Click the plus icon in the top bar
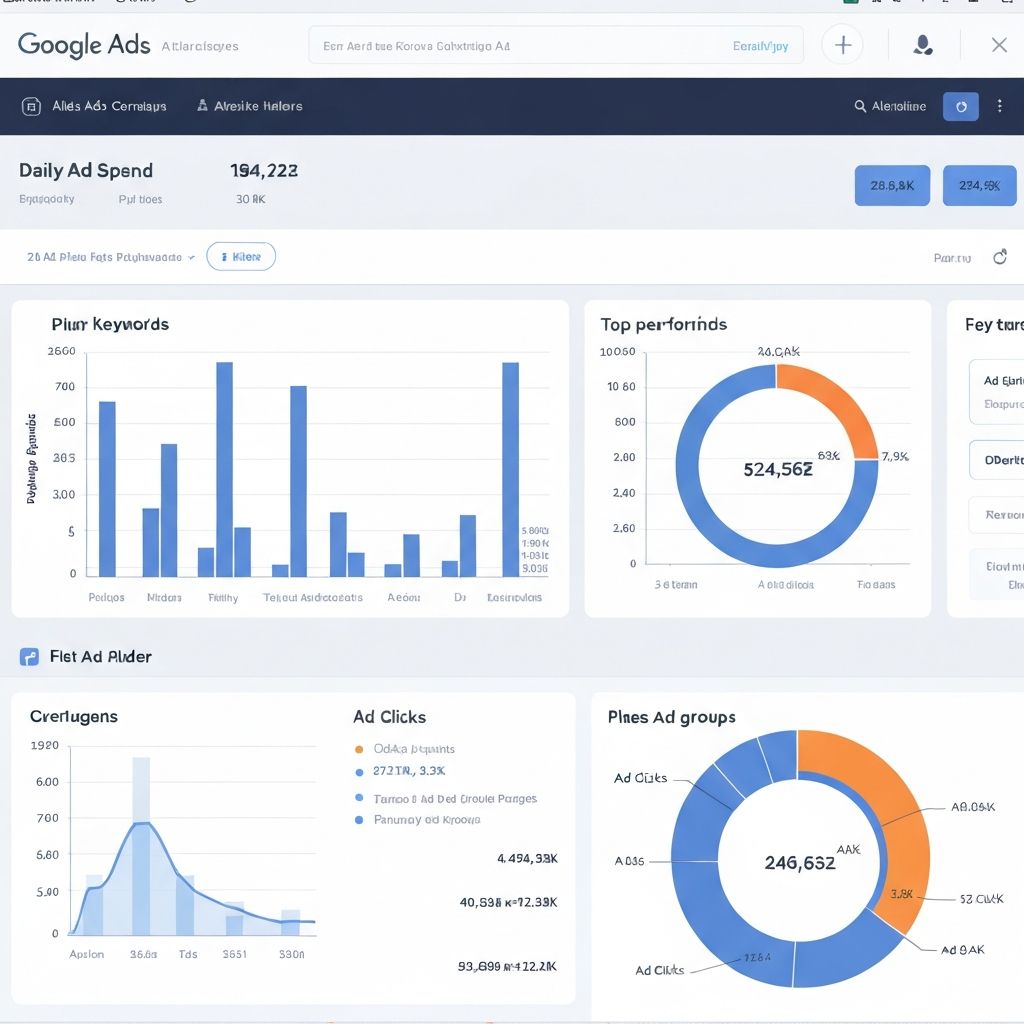Screen dimensions: 1024x1024 pos(842,45)
